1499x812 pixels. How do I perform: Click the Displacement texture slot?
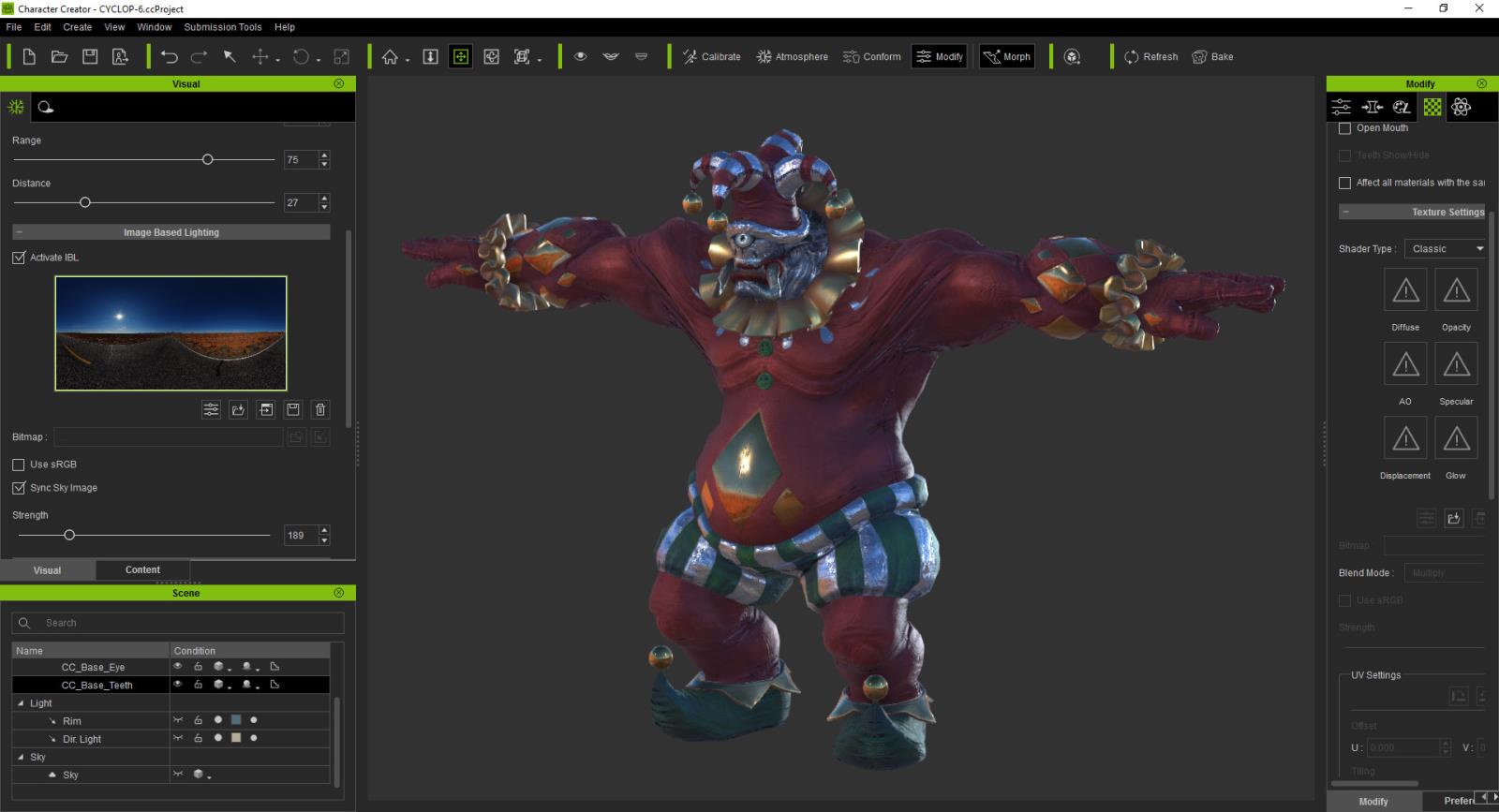[x=1405, y=437]
